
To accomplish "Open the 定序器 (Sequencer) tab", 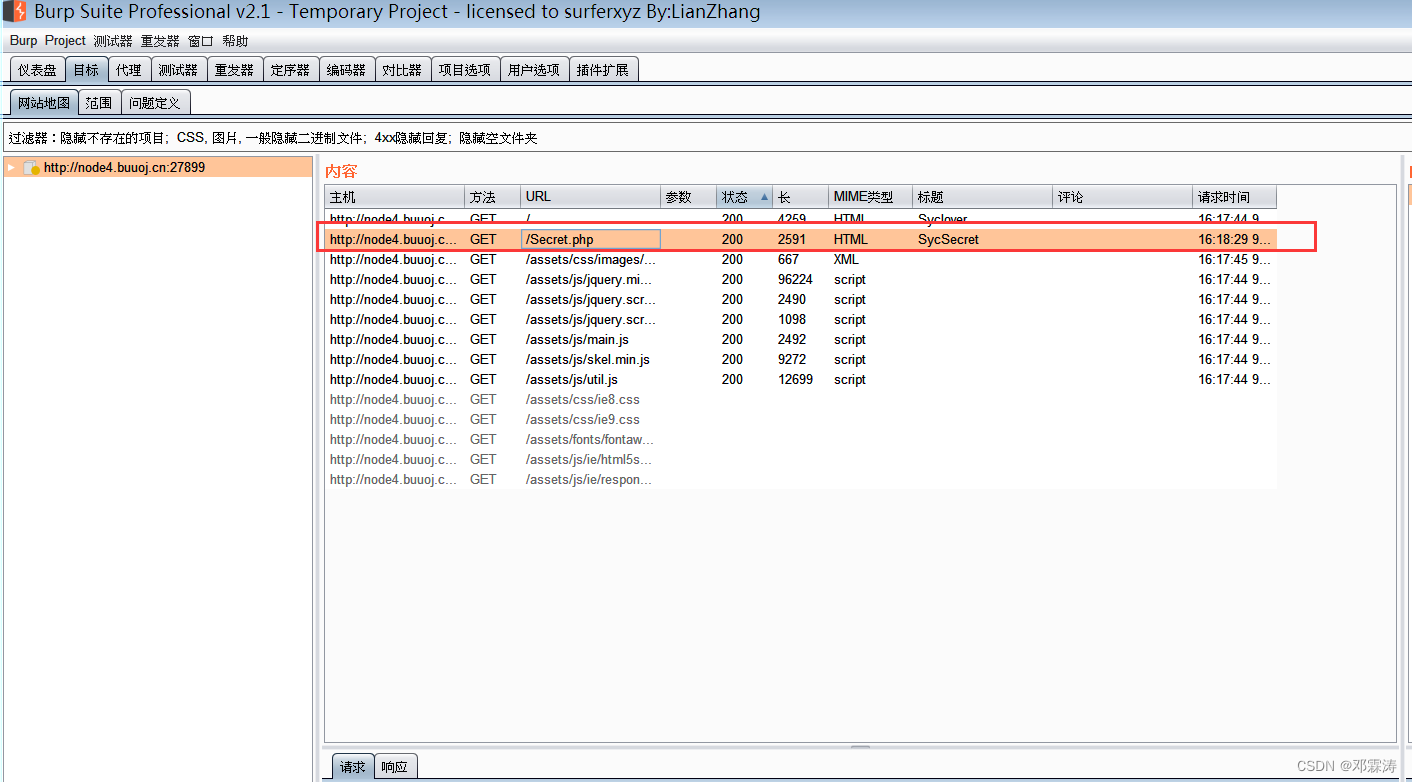I will [x=290, y=69].
